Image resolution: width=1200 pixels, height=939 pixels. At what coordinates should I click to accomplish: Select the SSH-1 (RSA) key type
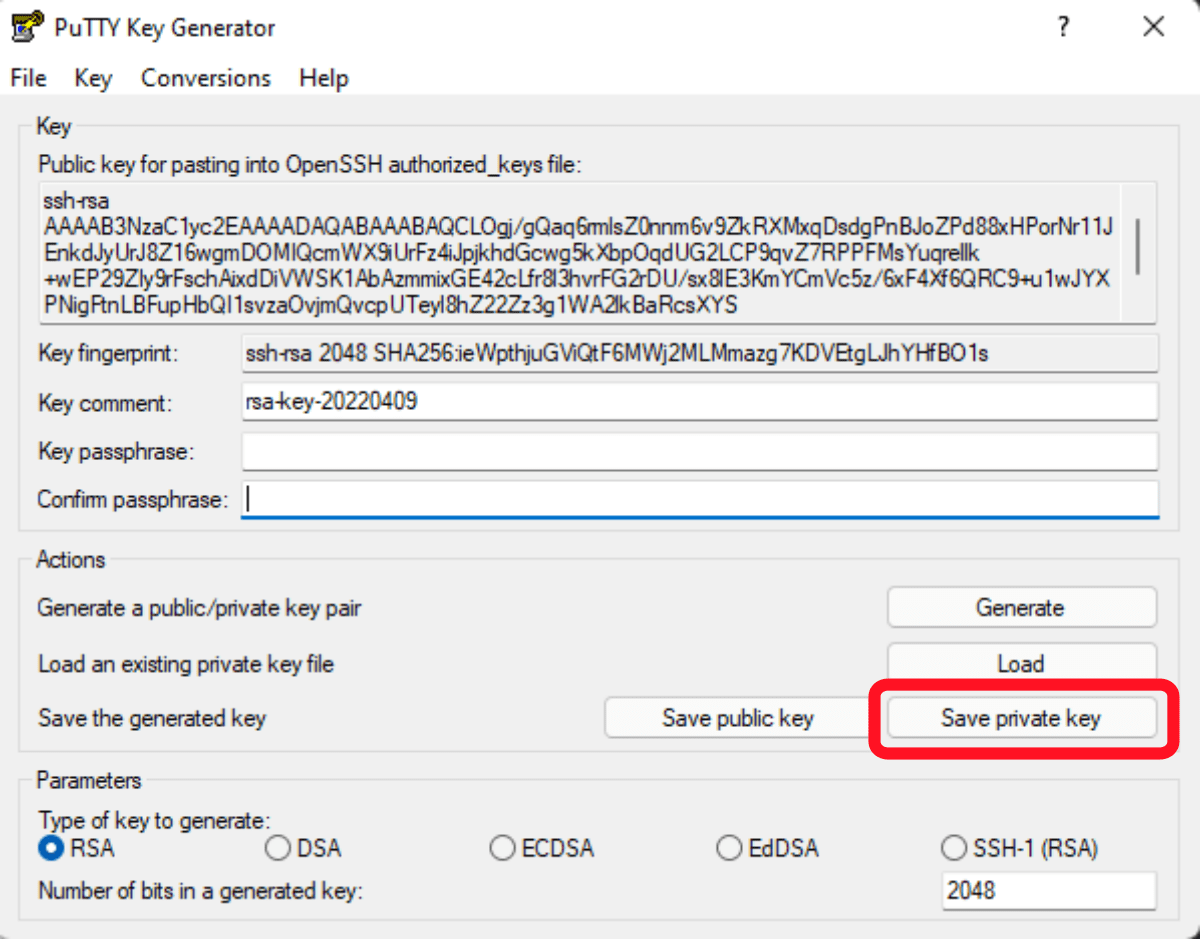pos(953,848)
